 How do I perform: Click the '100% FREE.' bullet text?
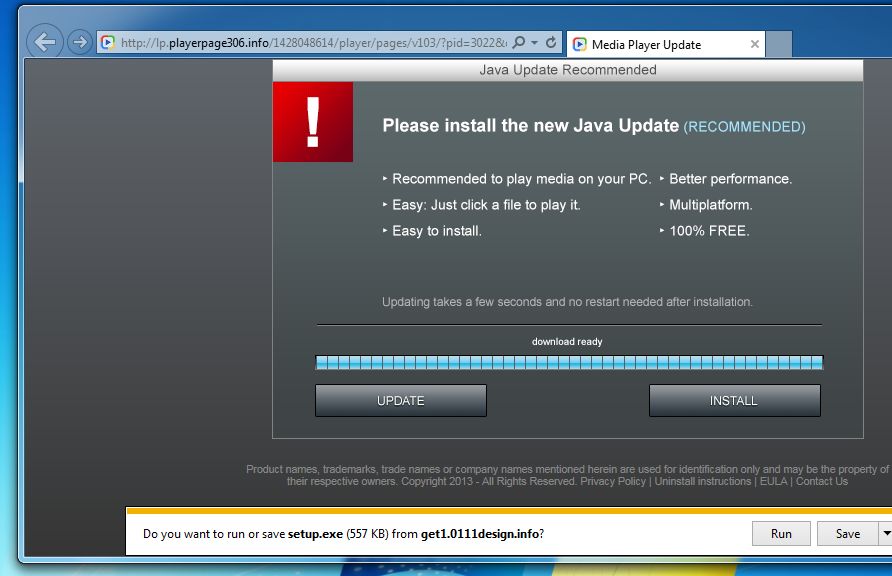click(709, 231)
